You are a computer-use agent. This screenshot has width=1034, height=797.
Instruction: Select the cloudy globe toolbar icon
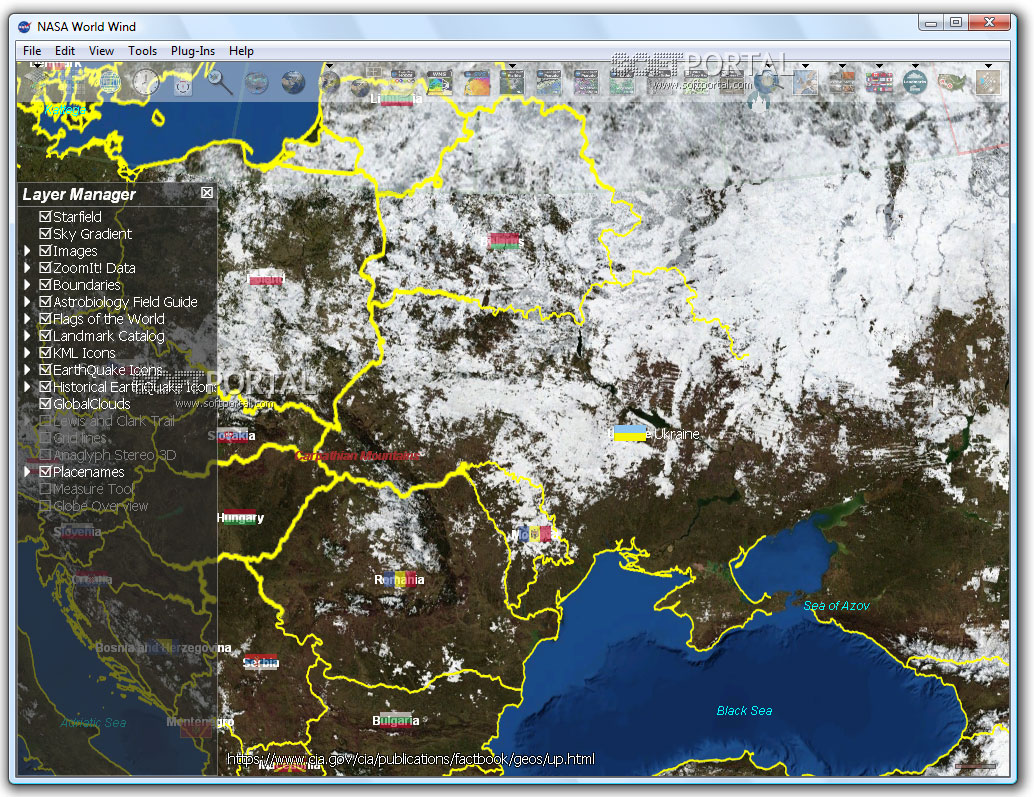[x=257, y=83]
